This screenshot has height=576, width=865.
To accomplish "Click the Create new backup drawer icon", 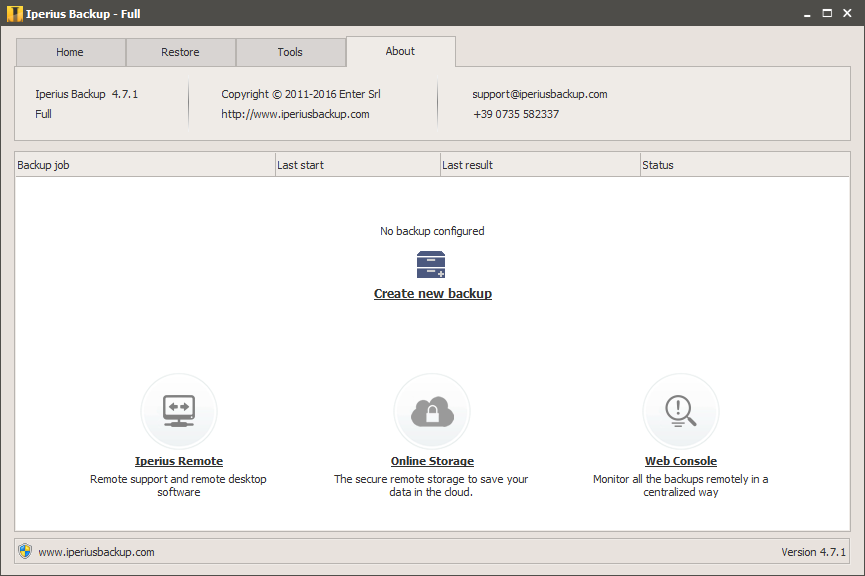I will tap(431, 265).
